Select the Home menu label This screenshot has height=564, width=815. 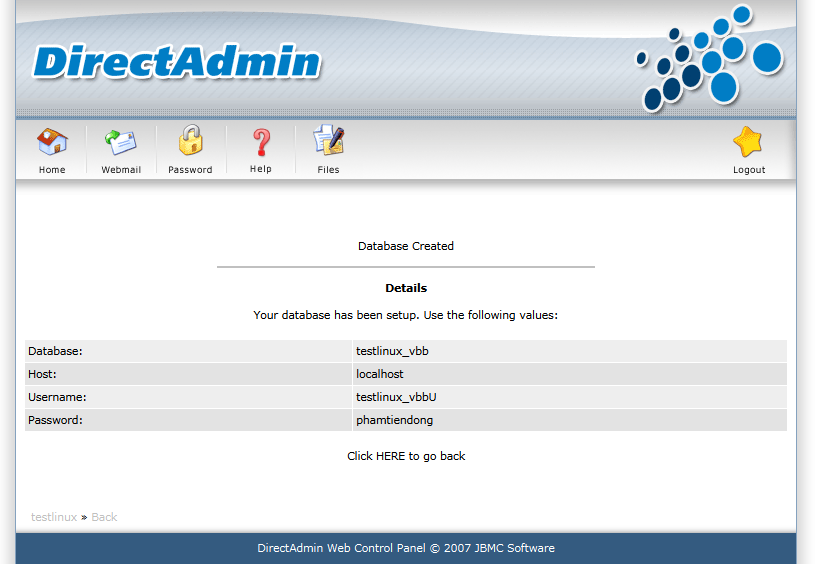point(52,170)
